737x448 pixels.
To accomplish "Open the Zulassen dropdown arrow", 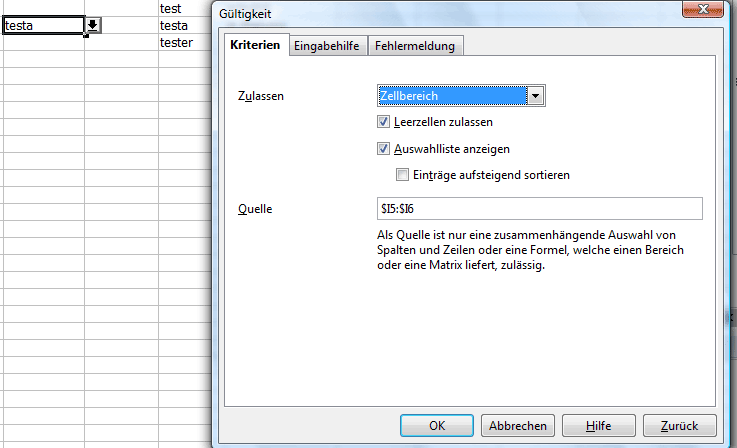I will (536, 96).
